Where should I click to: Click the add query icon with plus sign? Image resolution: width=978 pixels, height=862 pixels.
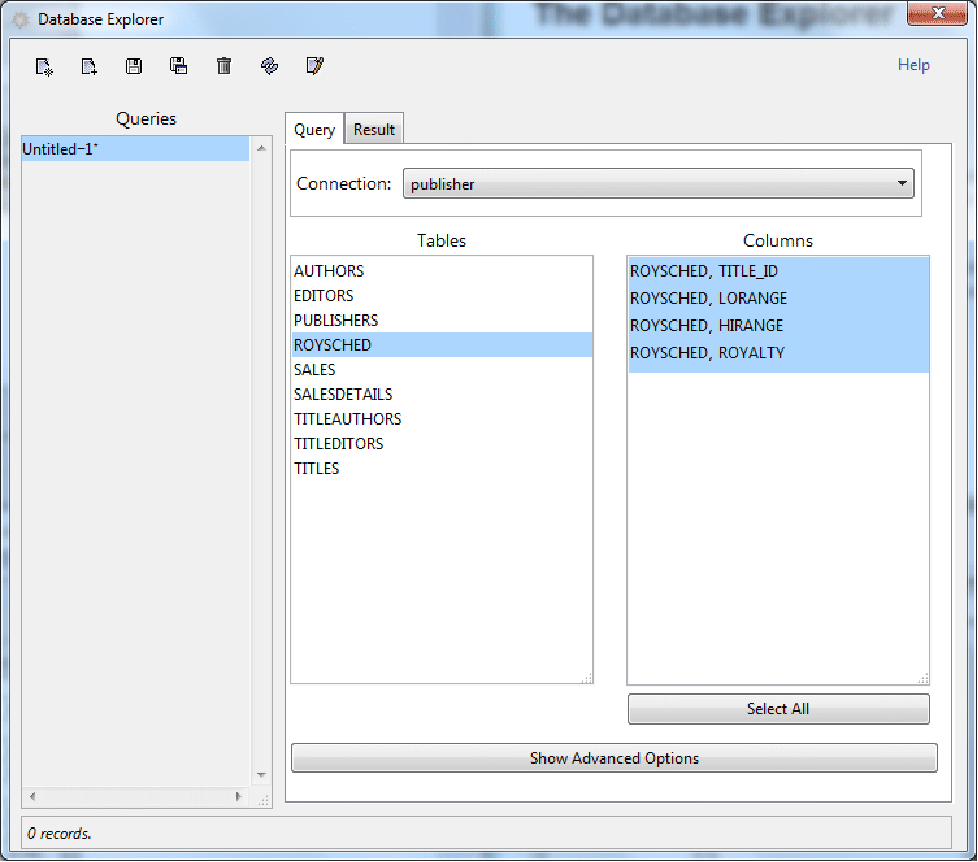tap(89, 67)
